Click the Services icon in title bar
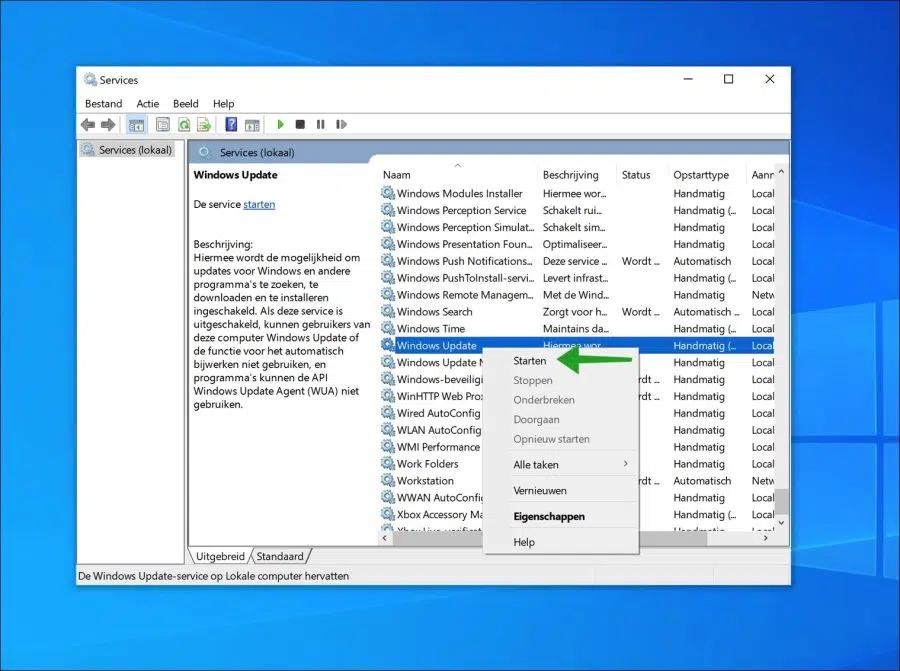900x671 pixels. click(90, 79)
